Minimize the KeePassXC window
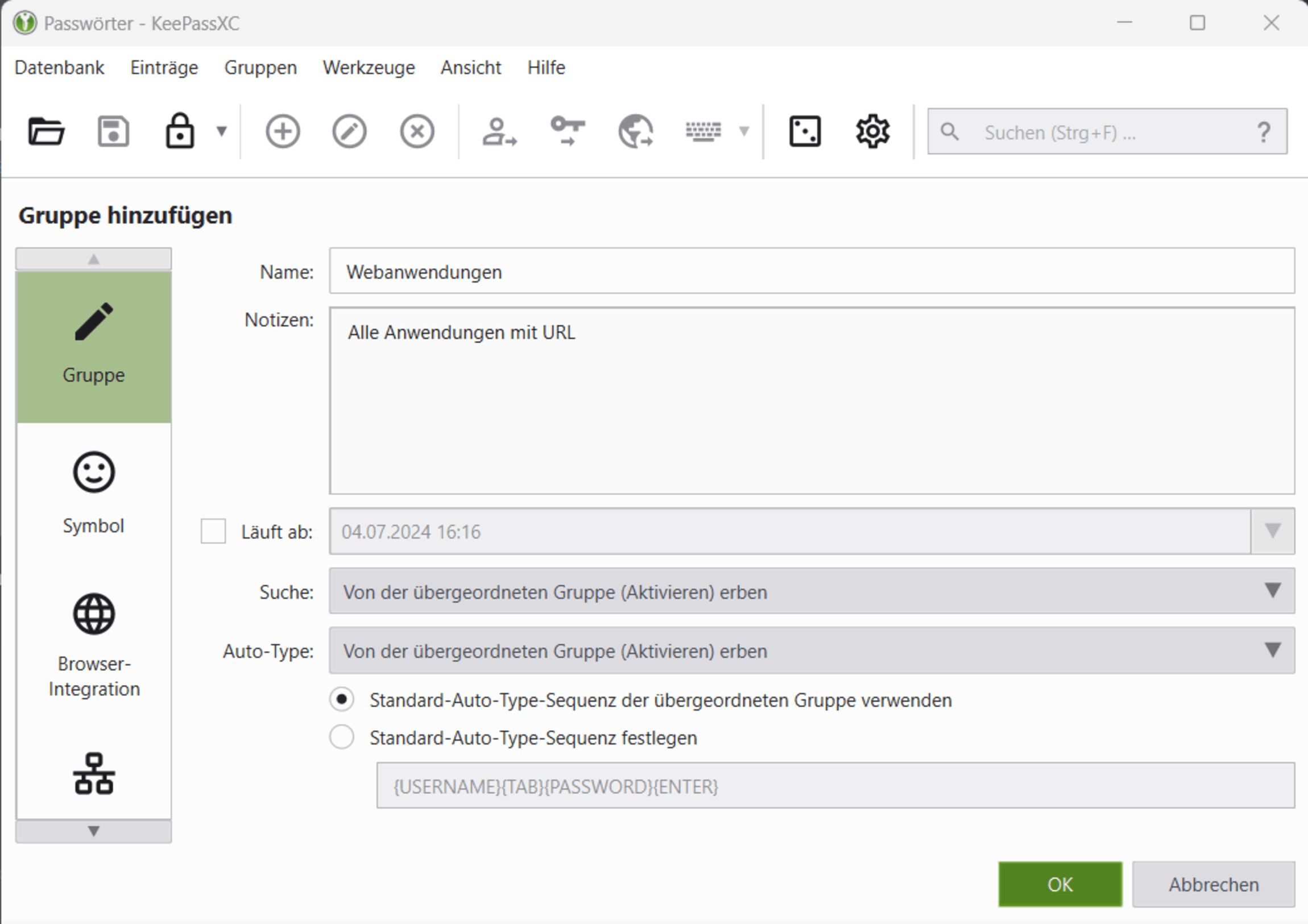Viewport: 1308px width, 924px height. click(x=1124, y=23)
